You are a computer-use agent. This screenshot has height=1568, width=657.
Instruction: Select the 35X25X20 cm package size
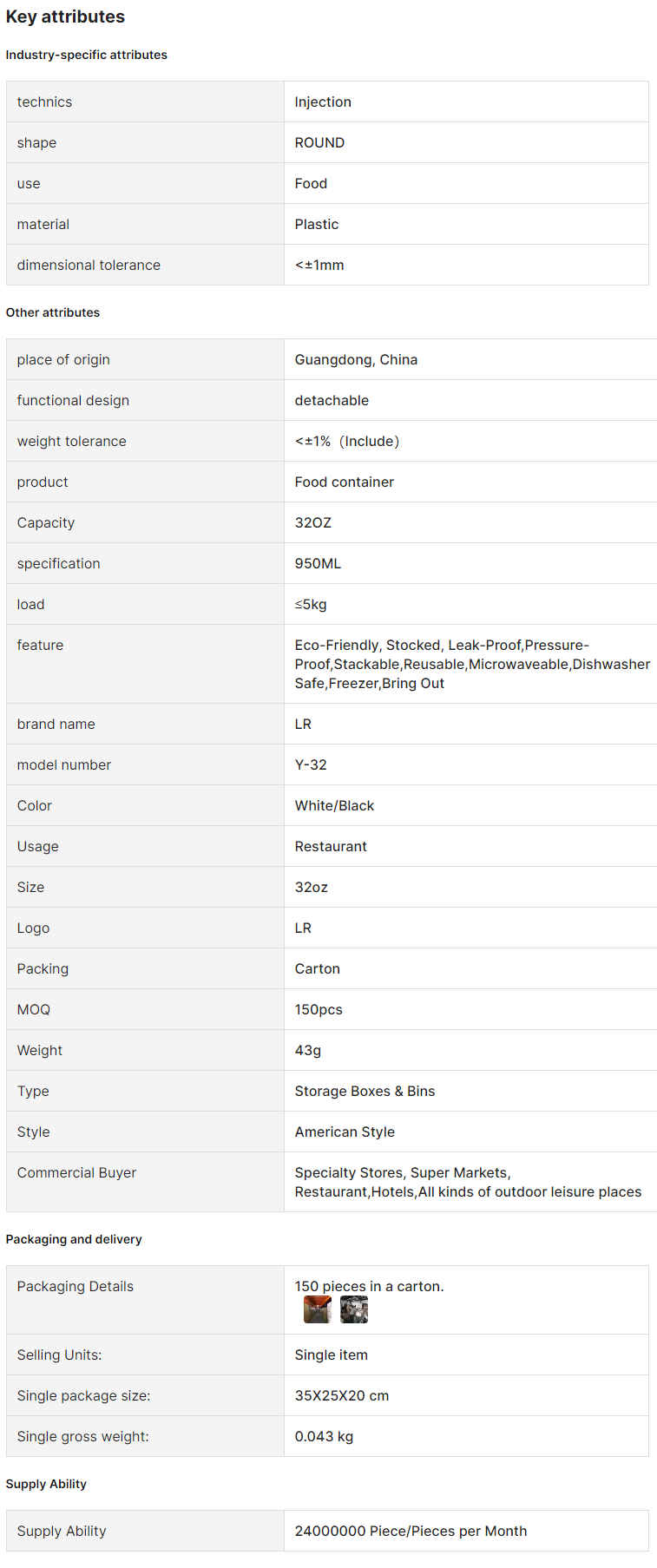[x=342, y=1395]
